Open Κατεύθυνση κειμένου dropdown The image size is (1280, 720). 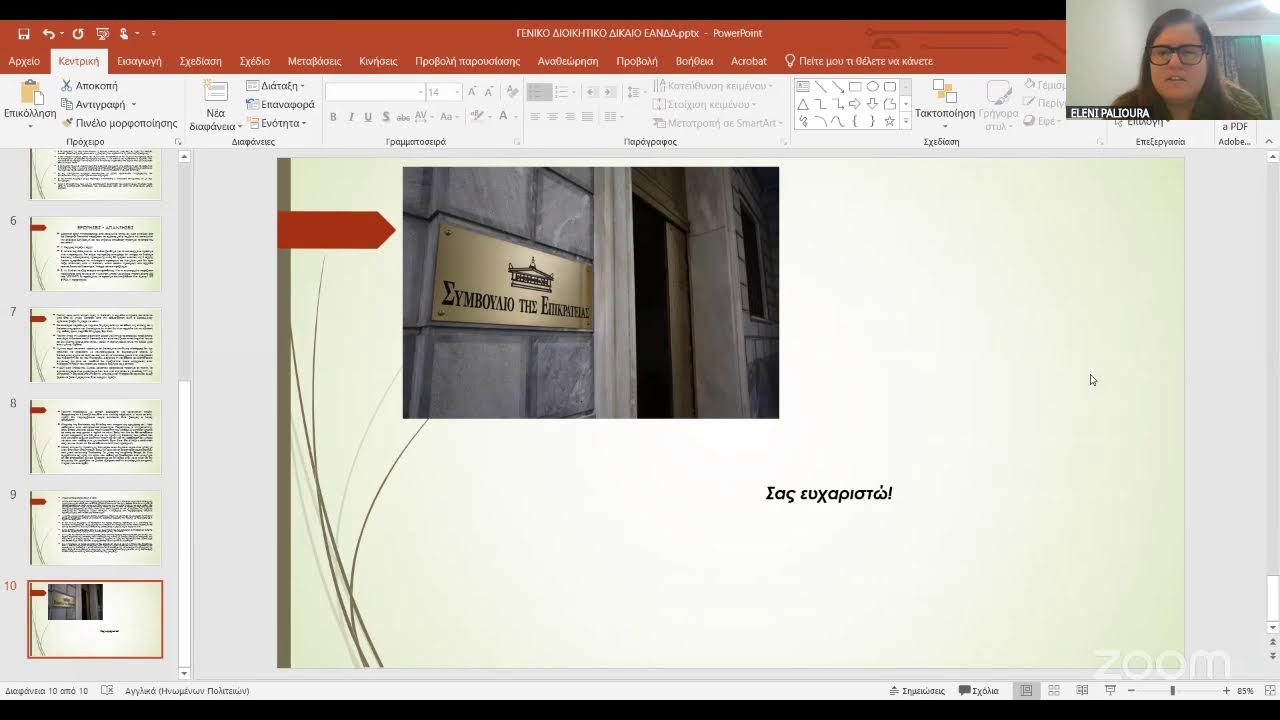point(715,86)
